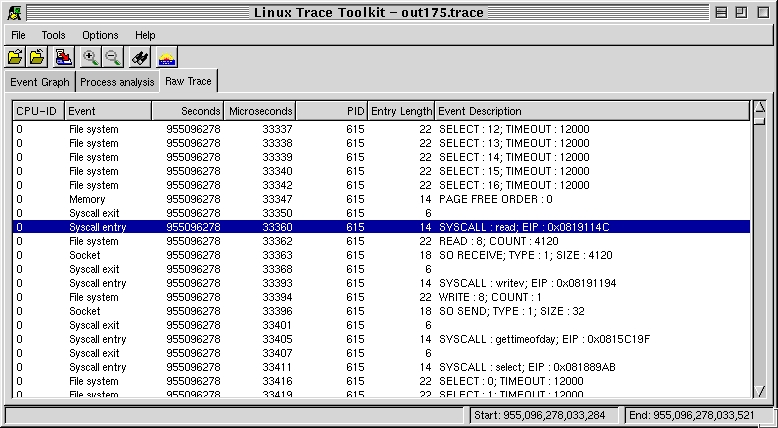Click the Event Description column header
Screen dimensions: 778x428
[x=592, y=111]
